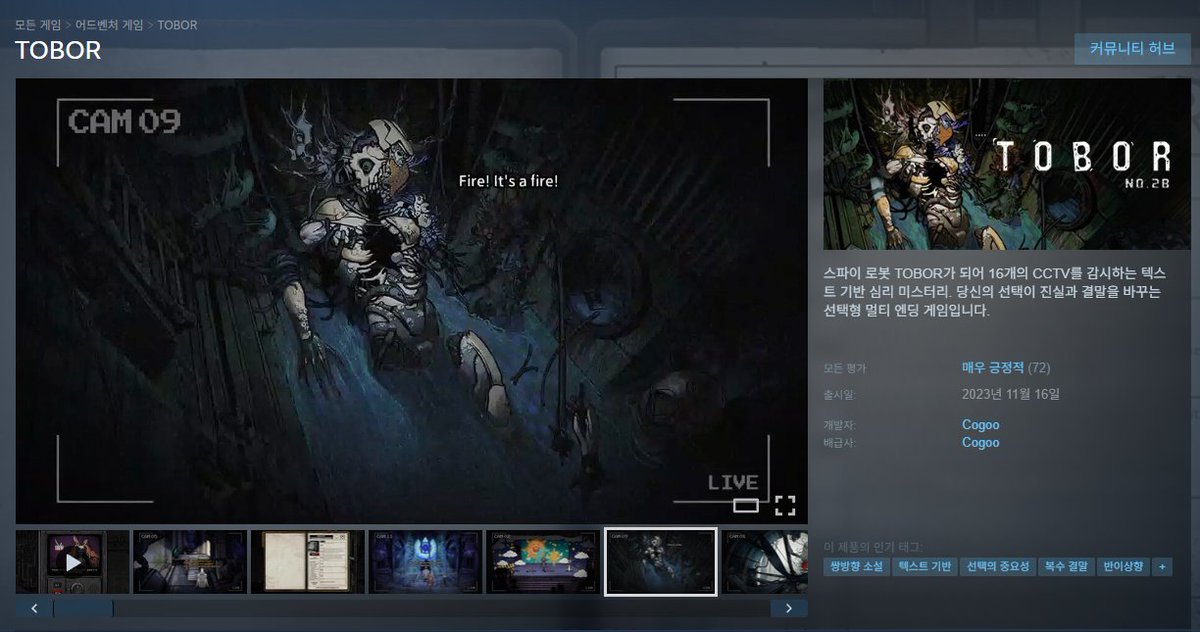The width and height of the screenshot is (1200, 632).
Task: Click the TOBOR breadcrumb link
Action: (177, 25)
